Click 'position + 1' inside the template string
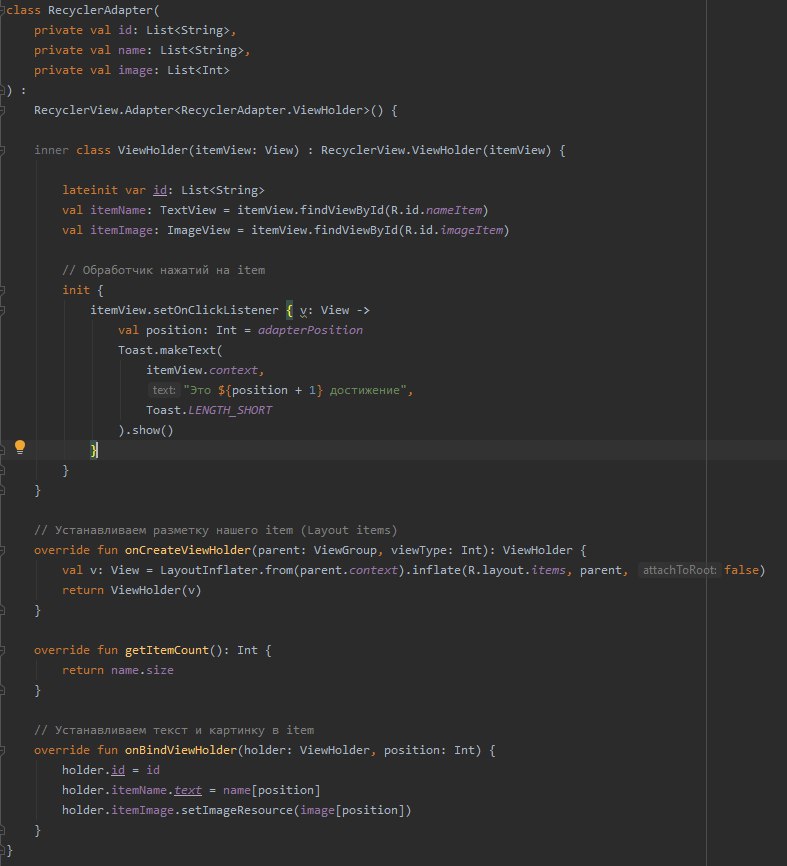 click(273, 390)
